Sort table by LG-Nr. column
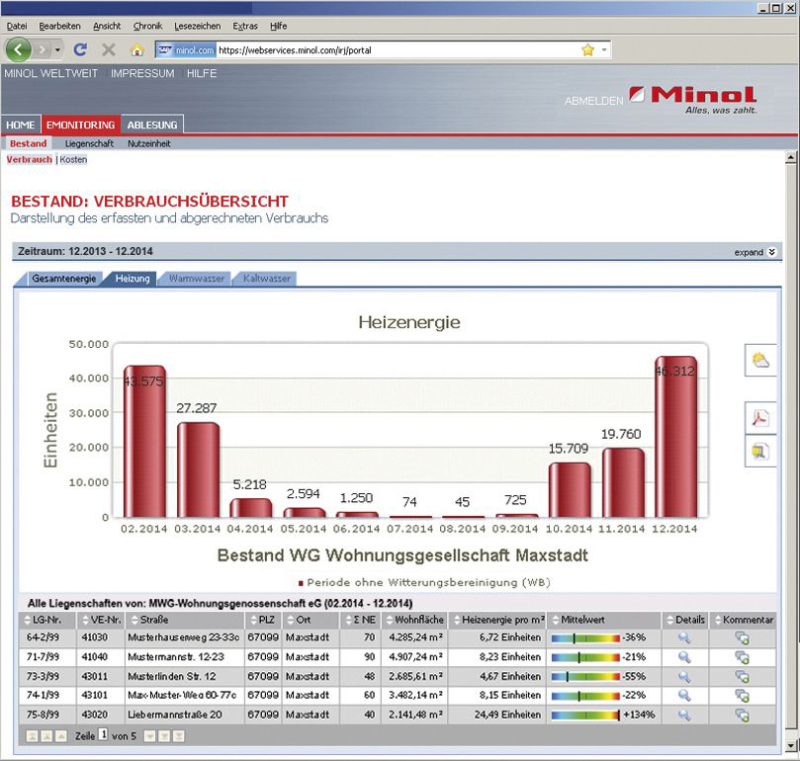 pyautogui.click(x=44, y=620)
